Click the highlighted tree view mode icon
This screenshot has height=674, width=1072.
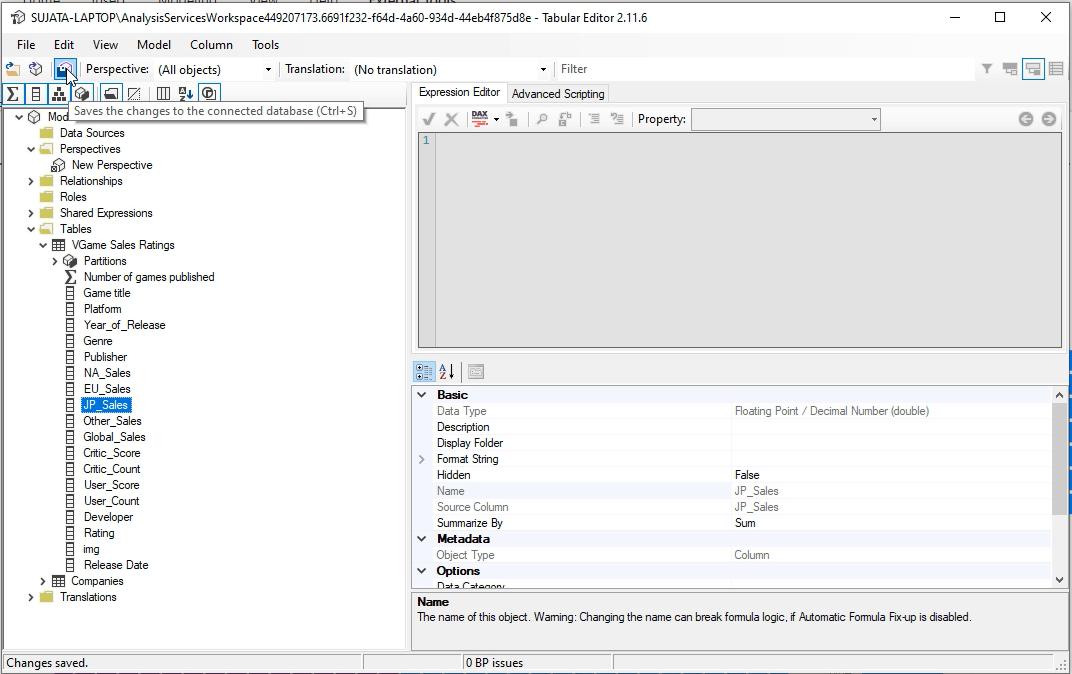click(1033, 69)
